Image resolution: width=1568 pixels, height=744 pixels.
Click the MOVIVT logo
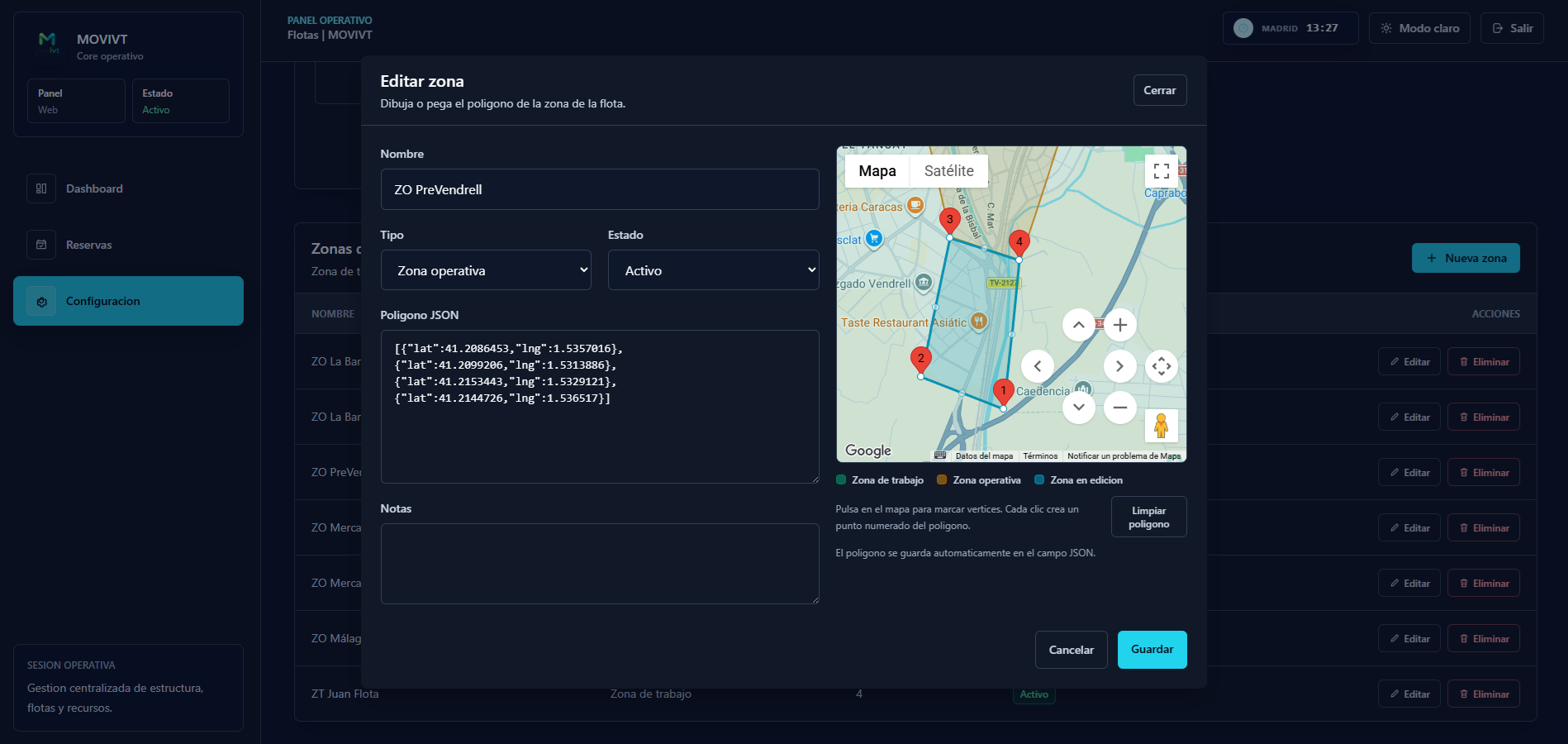47,41
